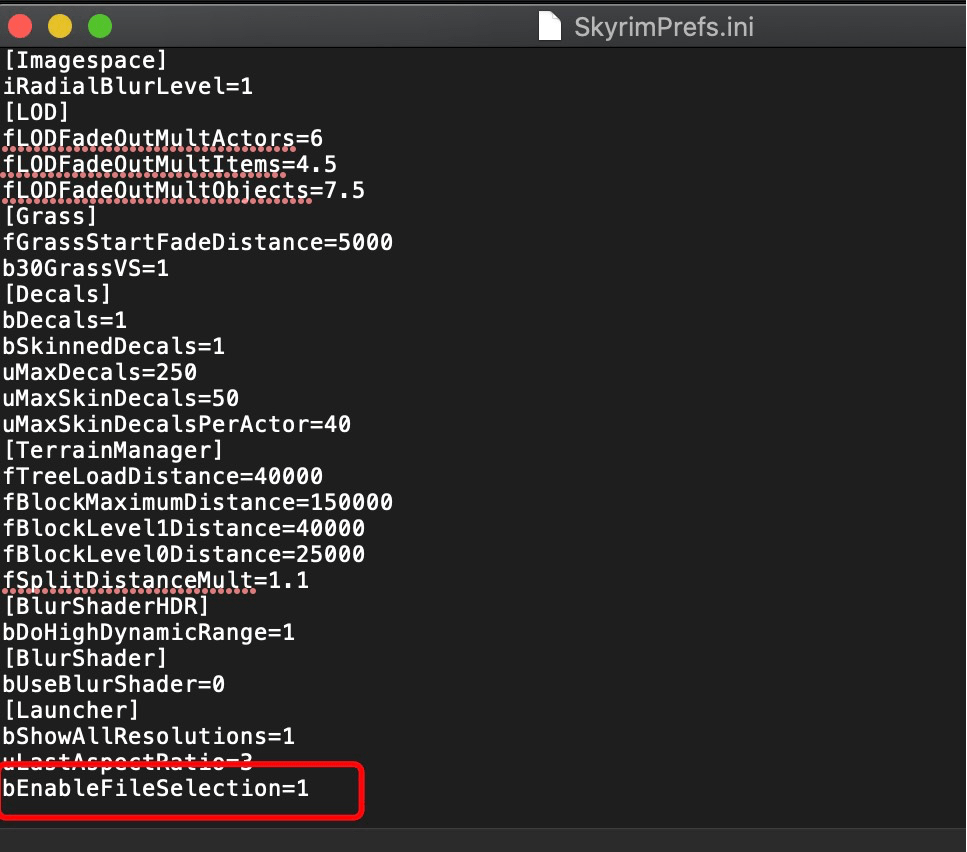Viewport: 967px width, 852px height.
Task: Click the uMaxDecals=250 line
Action: 100,372
